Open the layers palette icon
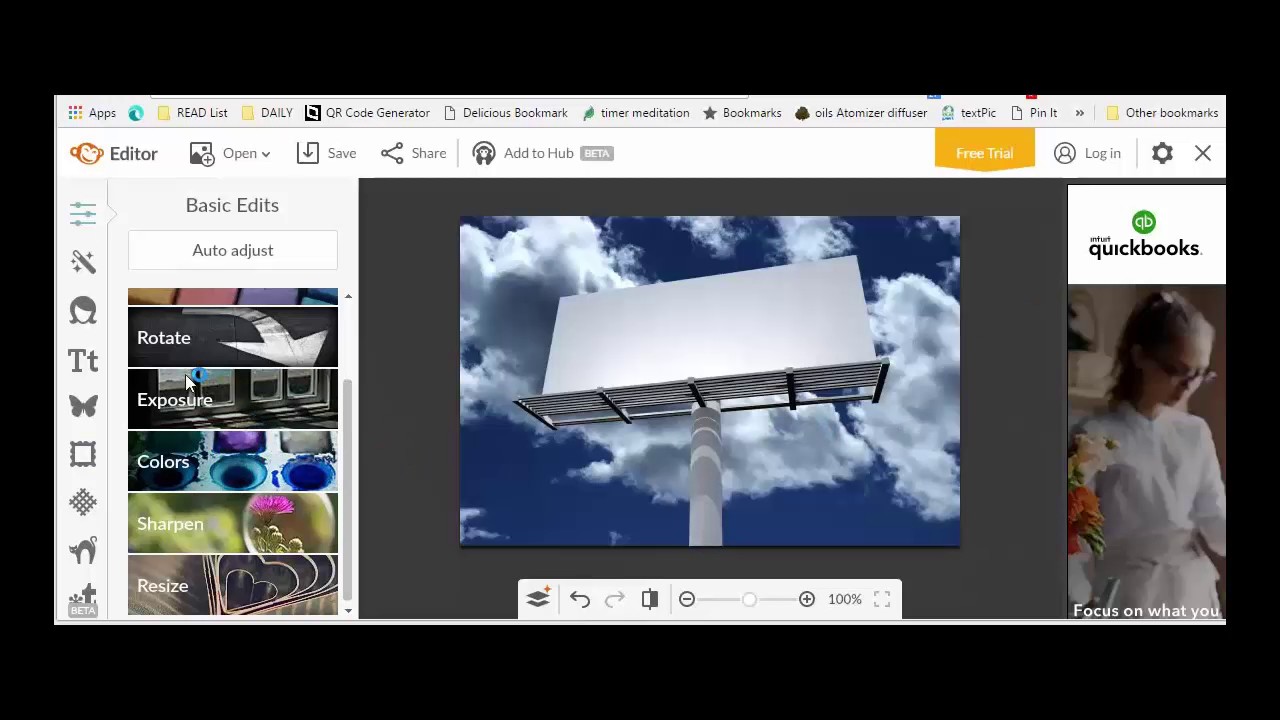The width and height of the screenshot is (1280, 720). click(538, 599)
